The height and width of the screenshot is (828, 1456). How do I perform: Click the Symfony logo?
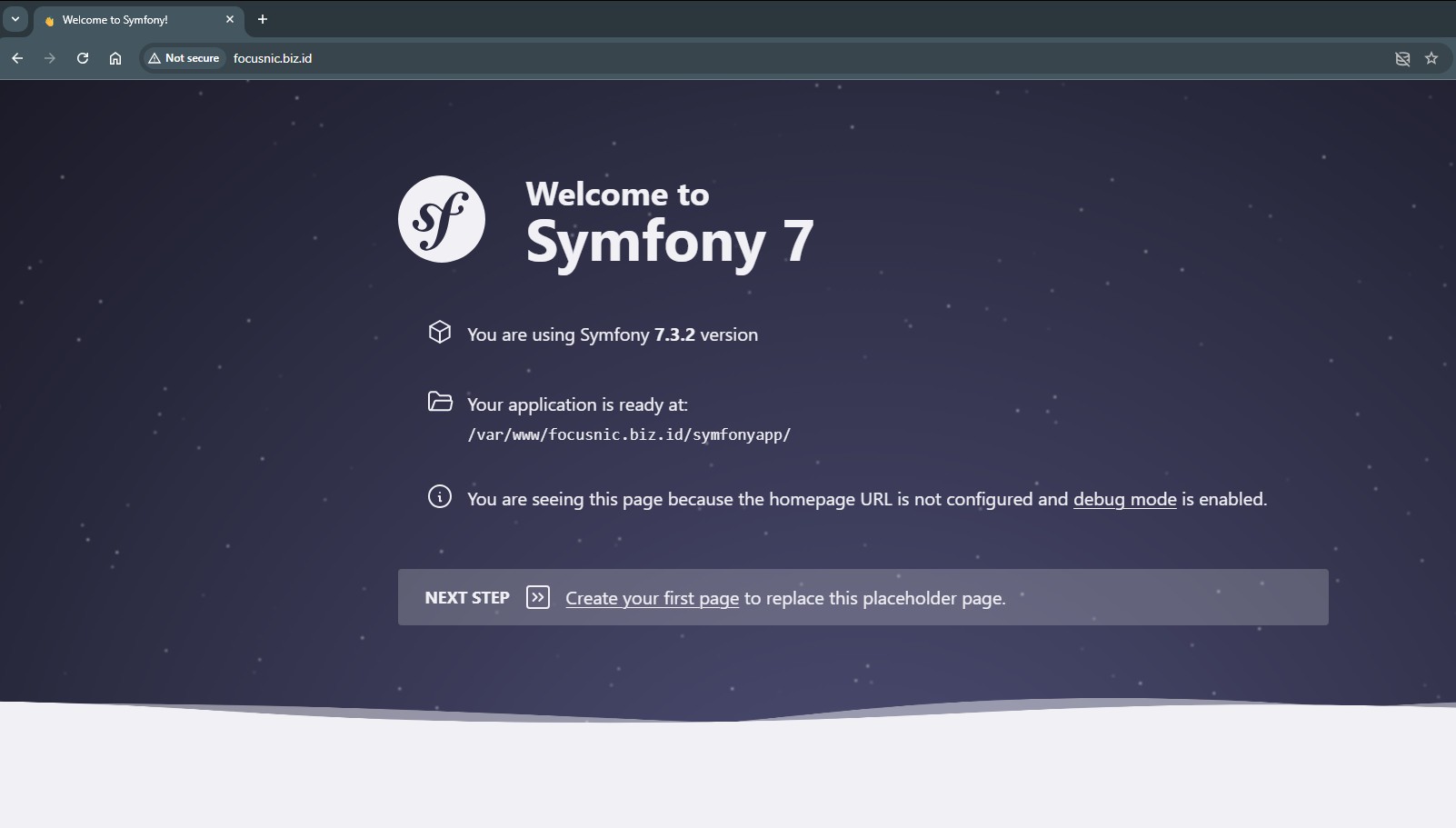coord(442,219)
